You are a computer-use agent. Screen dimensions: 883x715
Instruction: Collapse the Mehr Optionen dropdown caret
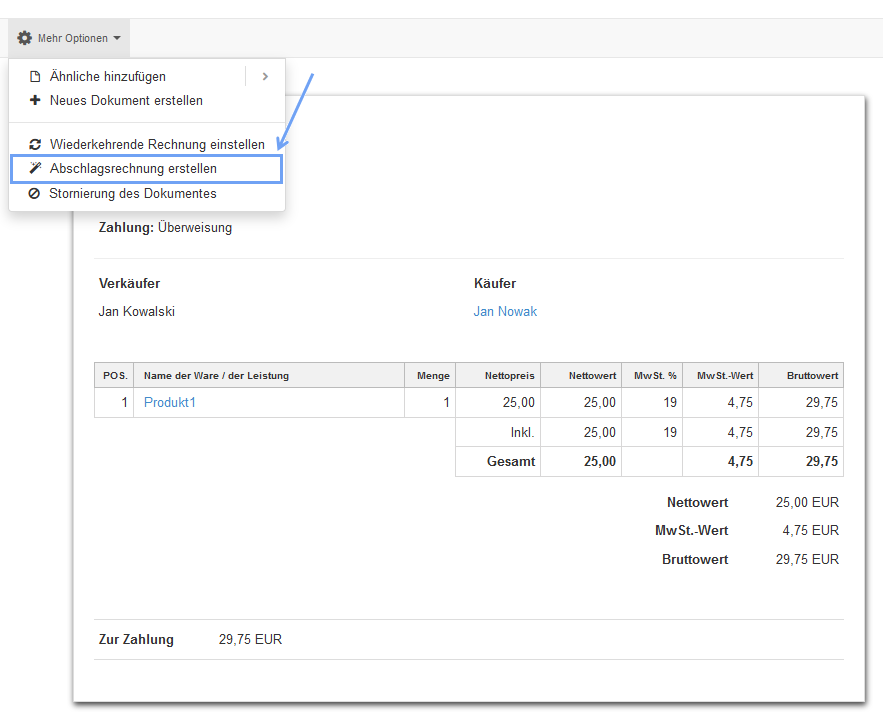tap(117, 39)
